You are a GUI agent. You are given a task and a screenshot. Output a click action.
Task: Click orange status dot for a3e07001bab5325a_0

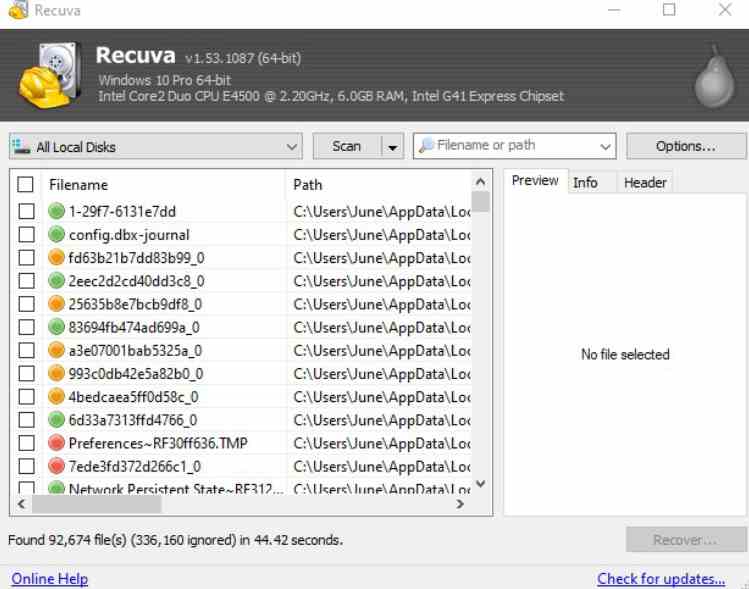[56, 350]
